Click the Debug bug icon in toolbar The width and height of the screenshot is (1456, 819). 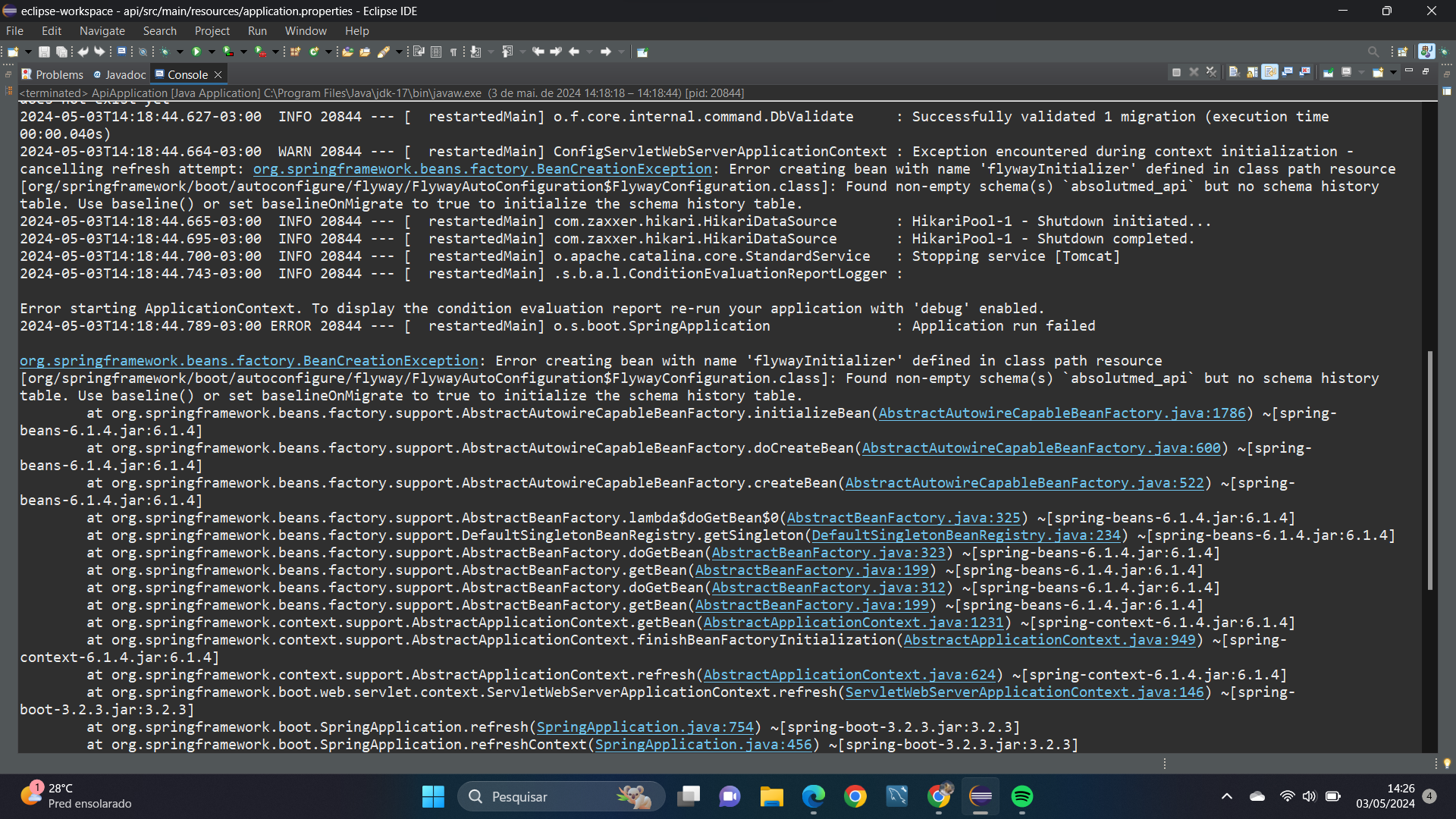point(165,52)
